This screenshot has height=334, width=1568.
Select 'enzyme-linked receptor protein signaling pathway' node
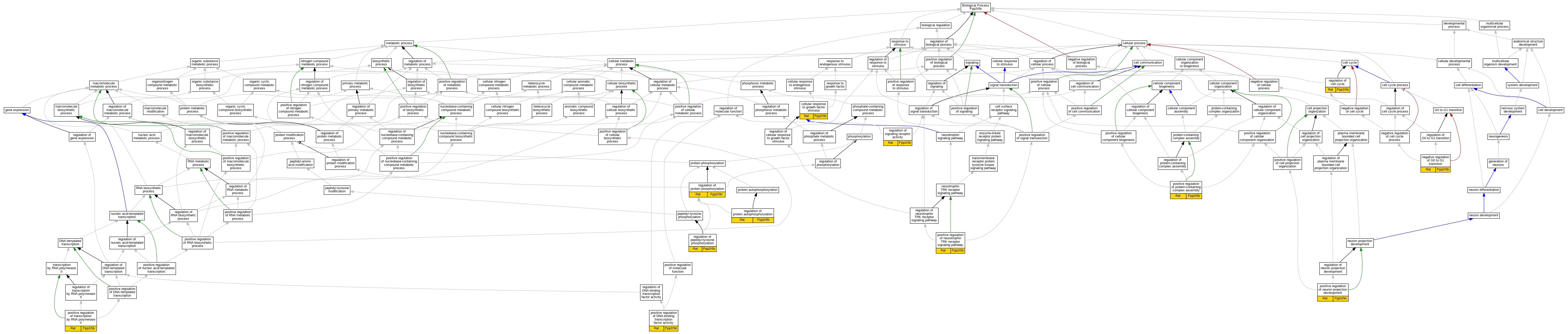[990, 136]
